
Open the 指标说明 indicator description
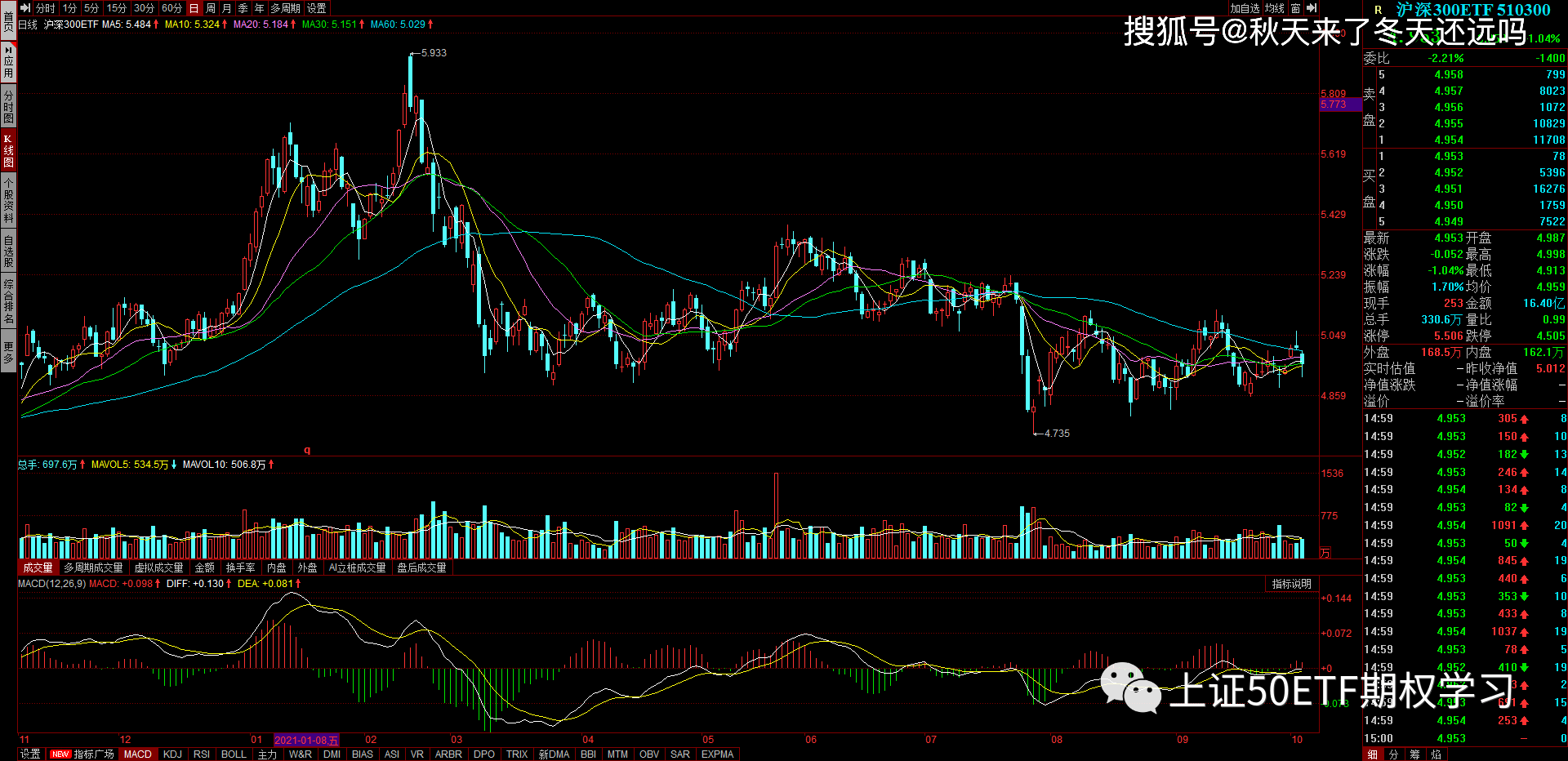pos(1291,584)
